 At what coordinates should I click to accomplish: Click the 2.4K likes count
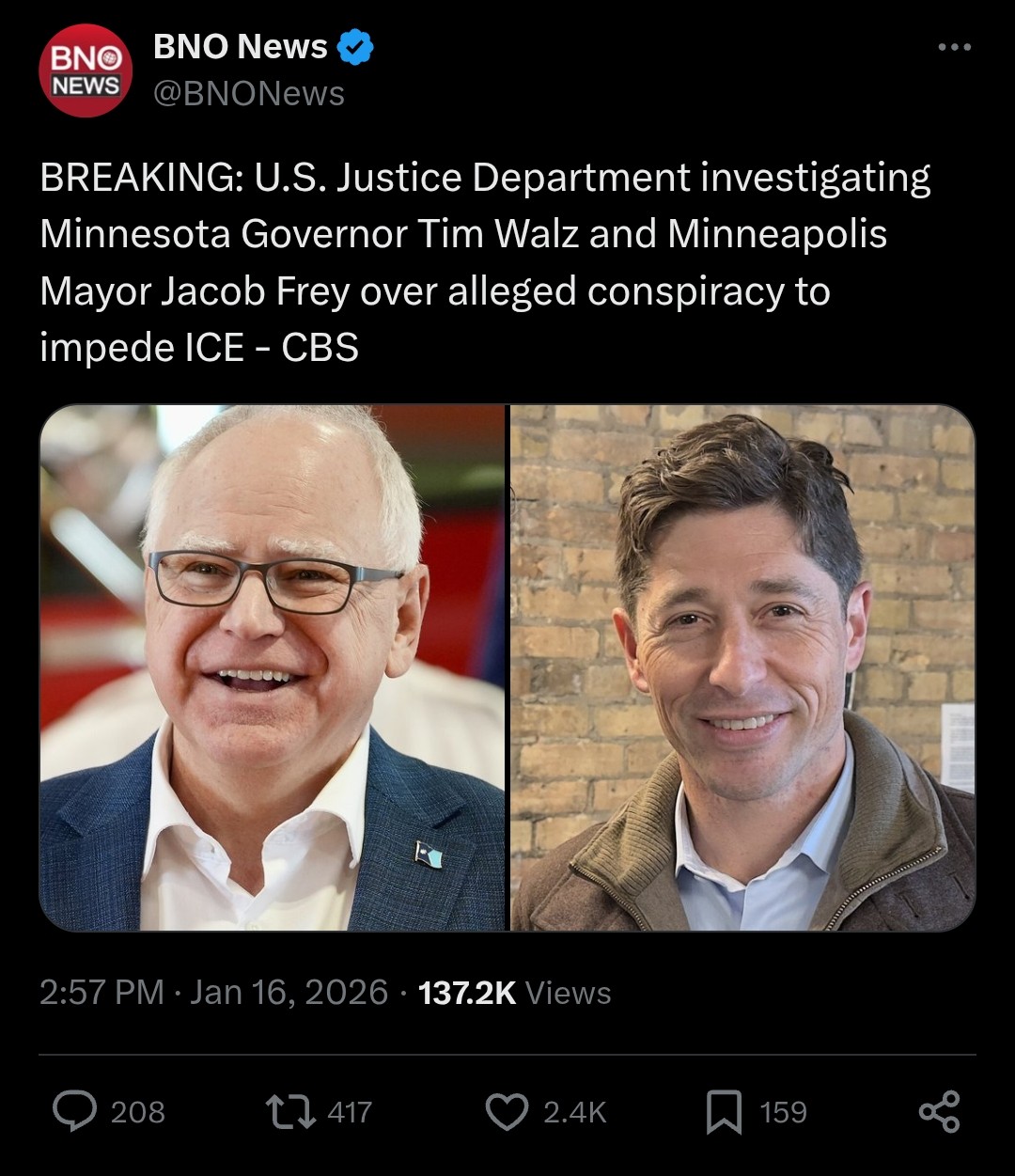(x=574, y=1113)
